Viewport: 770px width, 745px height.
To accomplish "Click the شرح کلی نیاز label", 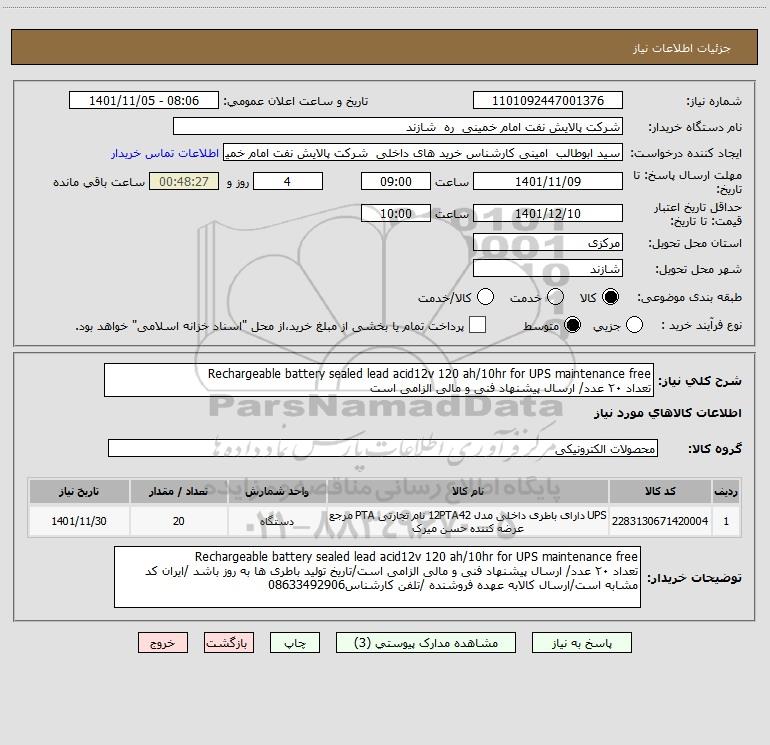I will click(700, 381).
